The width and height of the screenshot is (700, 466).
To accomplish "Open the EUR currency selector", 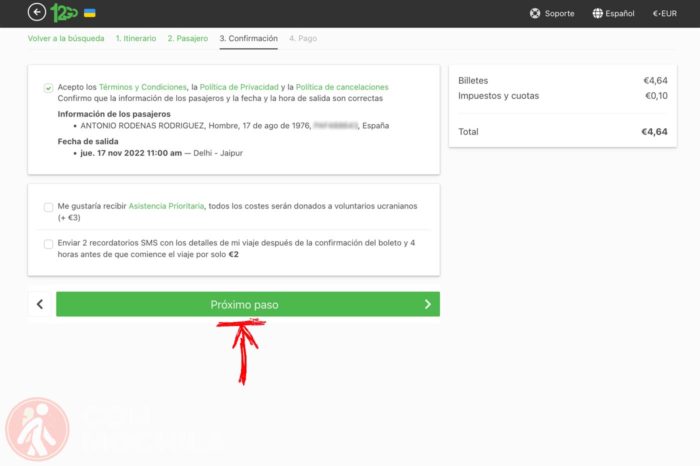I will (x=665, y=13).
